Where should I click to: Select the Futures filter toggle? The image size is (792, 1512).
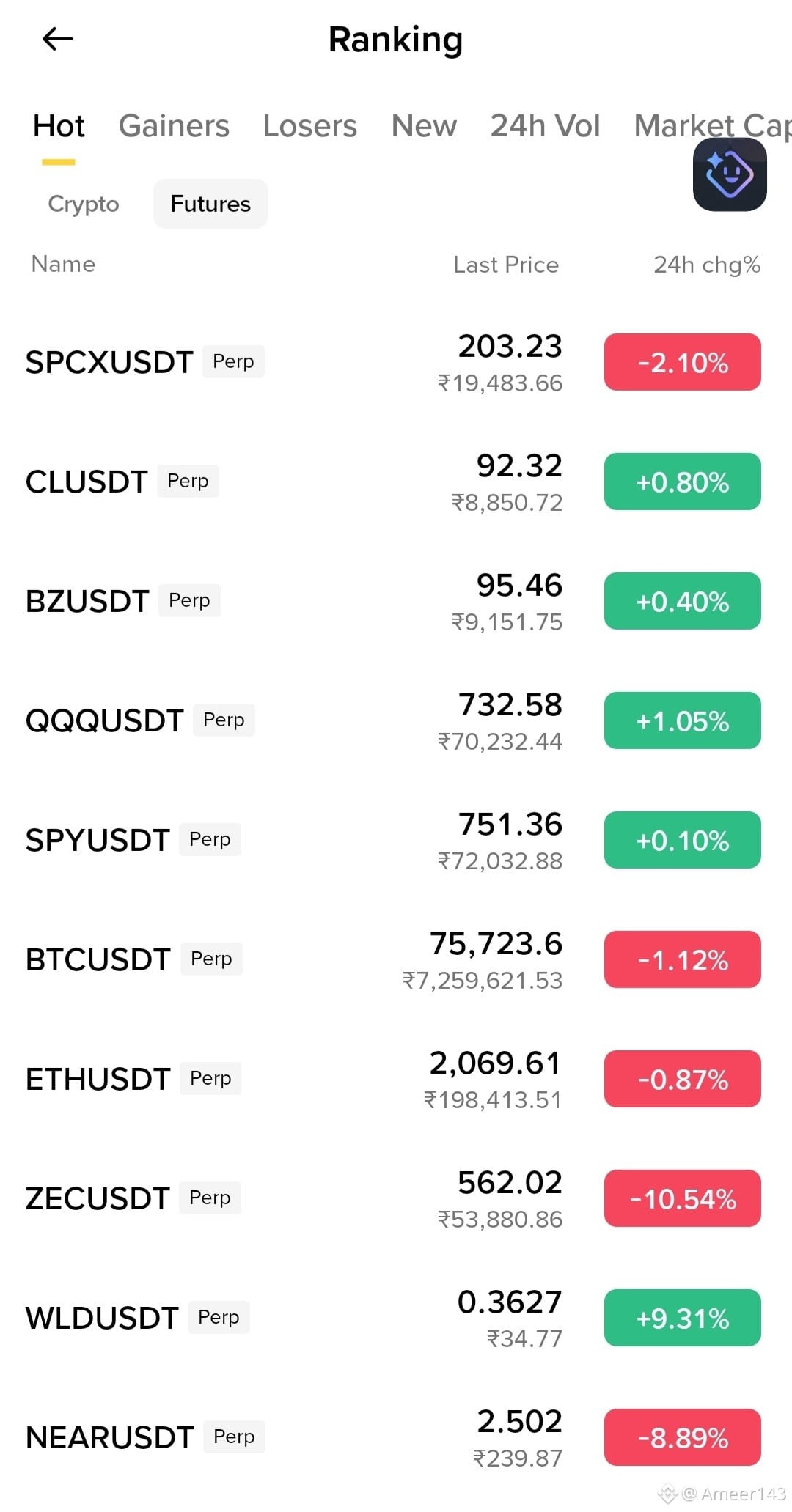pyautogui.click(x=210, y=204)
